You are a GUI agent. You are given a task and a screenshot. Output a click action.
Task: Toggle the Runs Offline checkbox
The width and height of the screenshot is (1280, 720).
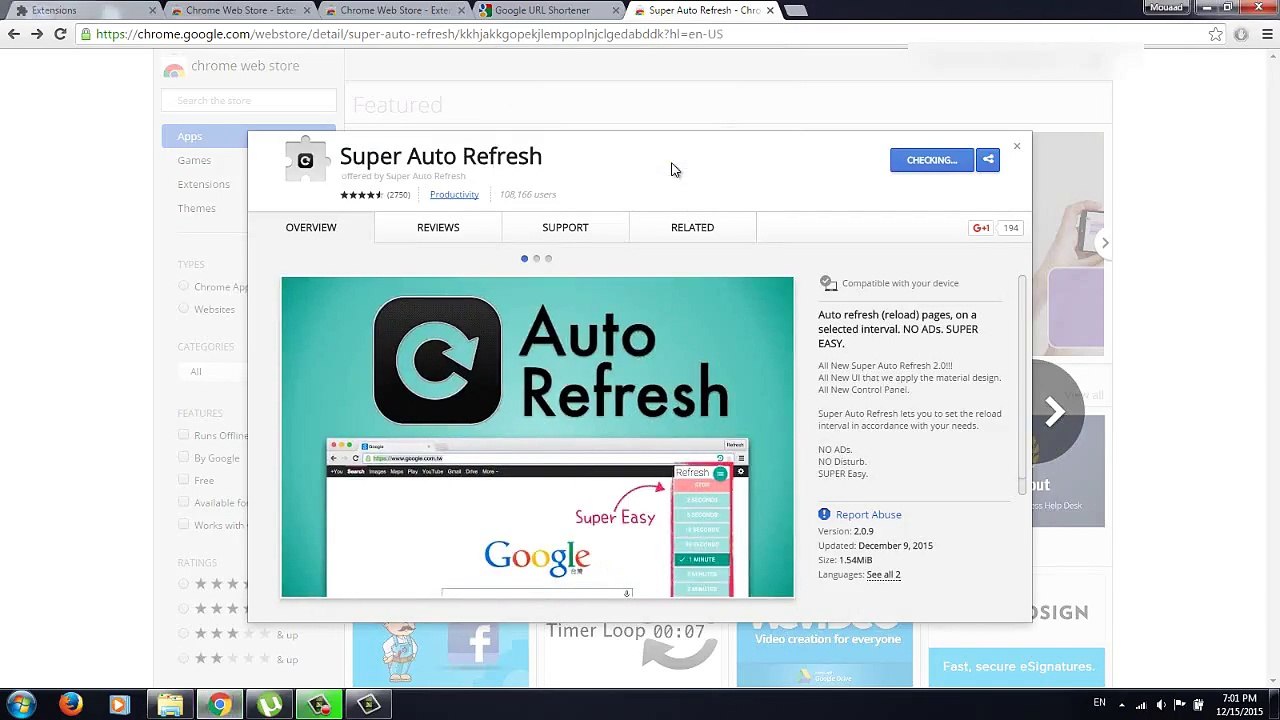click(183, 435)
